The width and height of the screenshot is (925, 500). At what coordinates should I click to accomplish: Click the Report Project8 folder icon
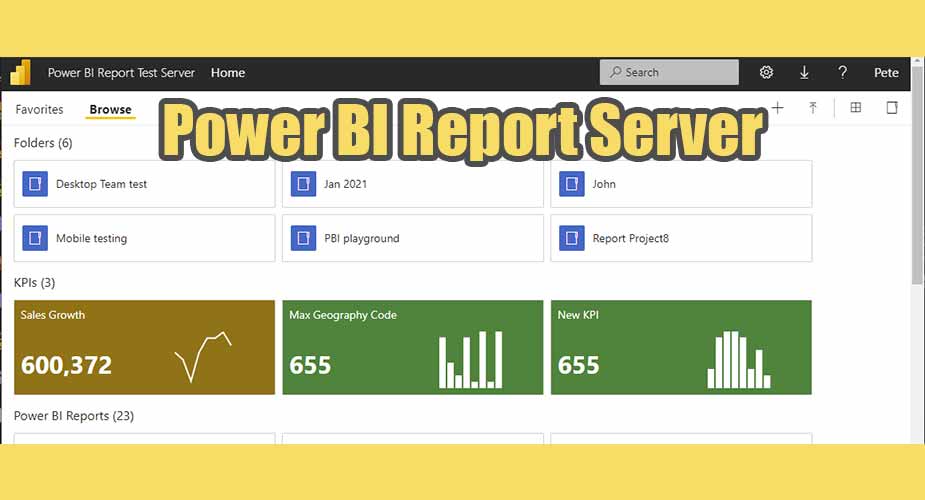572,238
